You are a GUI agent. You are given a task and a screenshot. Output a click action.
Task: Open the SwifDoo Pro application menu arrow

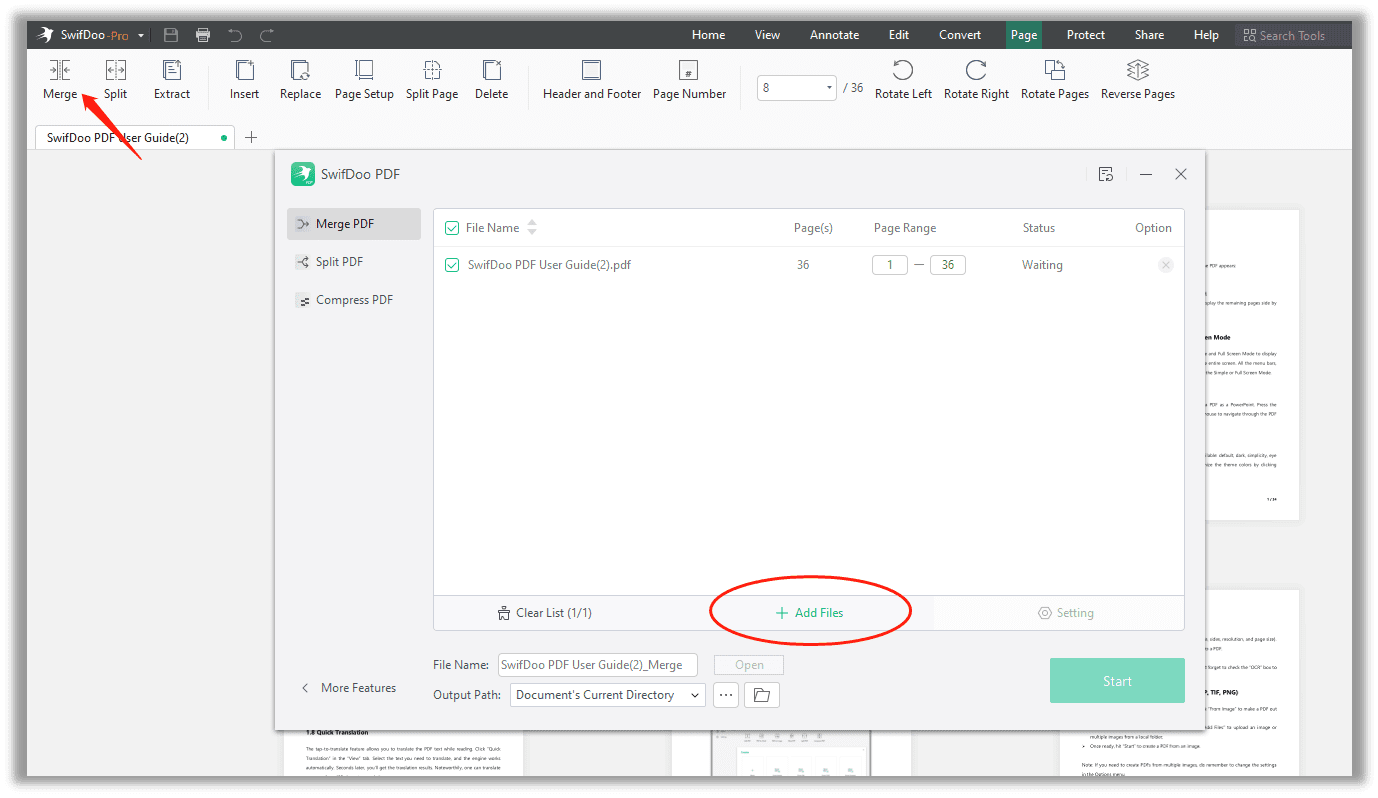141,36
